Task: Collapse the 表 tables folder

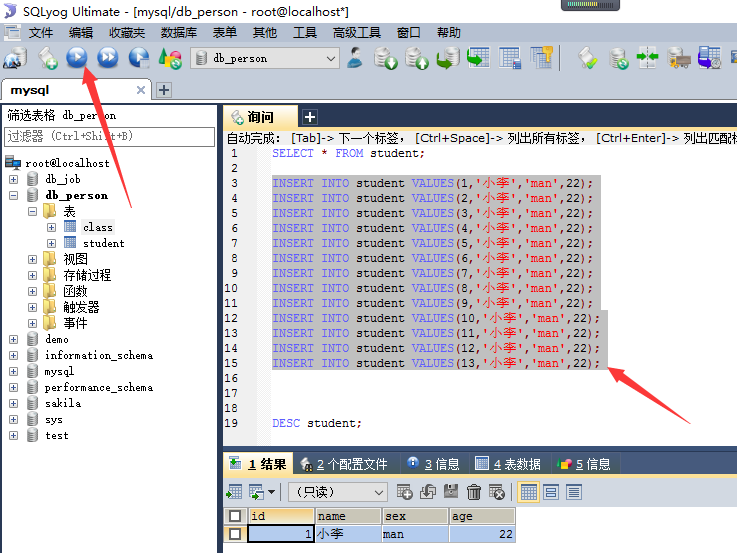Action: [32, 211]
